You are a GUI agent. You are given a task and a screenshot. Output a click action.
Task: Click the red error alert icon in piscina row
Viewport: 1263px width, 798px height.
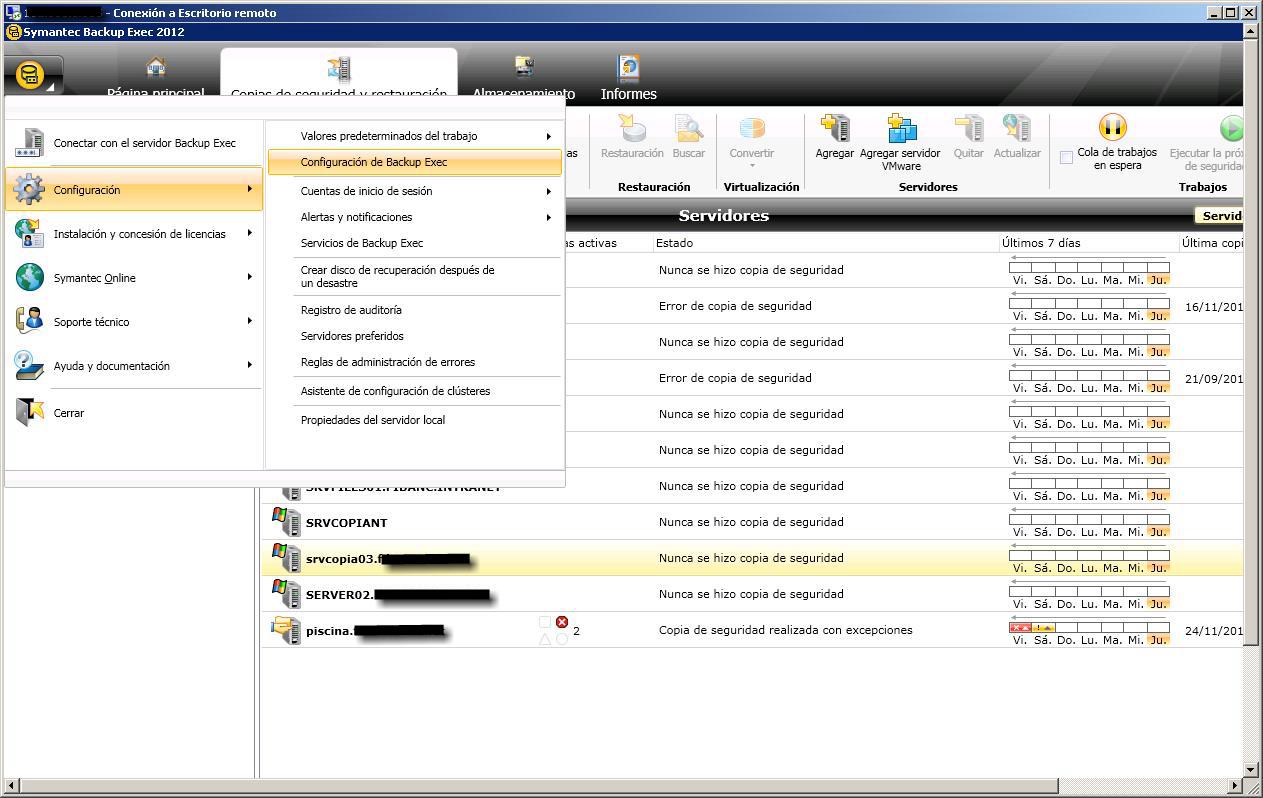[x=562, y=622]
